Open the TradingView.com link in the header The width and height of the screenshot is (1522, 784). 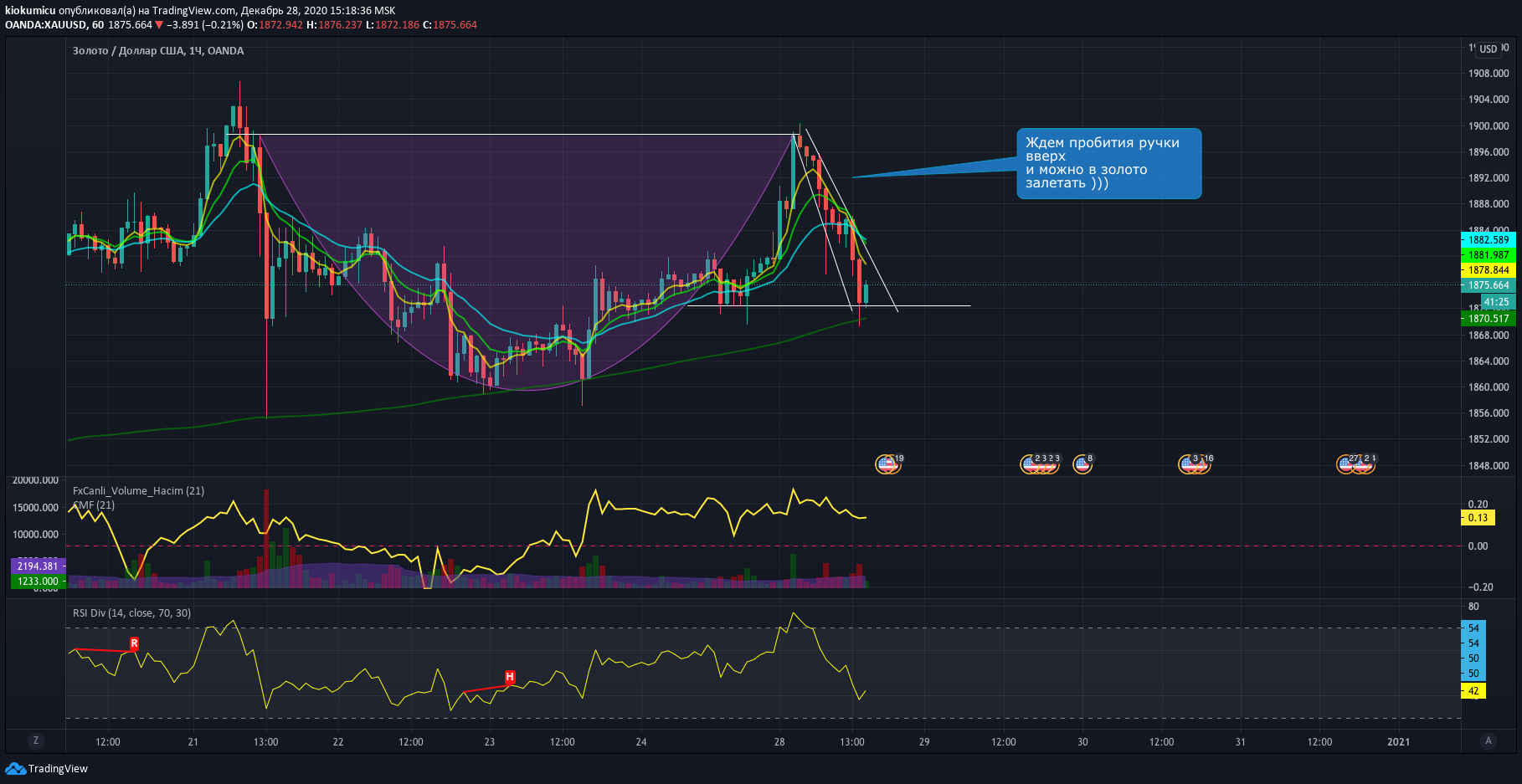194,11
